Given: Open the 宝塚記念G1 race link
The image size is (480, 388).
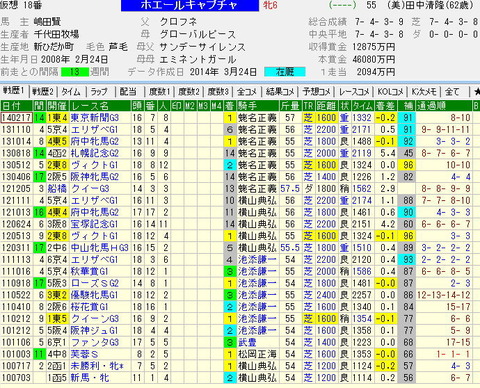Looking at the screenshot, I should [x=95, y=224].
